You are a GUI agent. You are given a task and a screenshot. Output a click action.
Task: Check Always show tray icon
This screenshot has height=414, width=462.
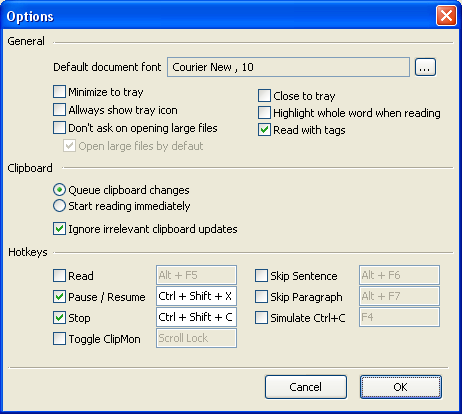59,110
